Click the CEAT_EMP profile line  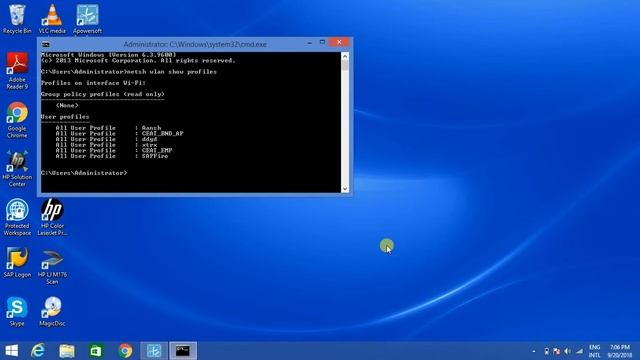tap(114, 150)
